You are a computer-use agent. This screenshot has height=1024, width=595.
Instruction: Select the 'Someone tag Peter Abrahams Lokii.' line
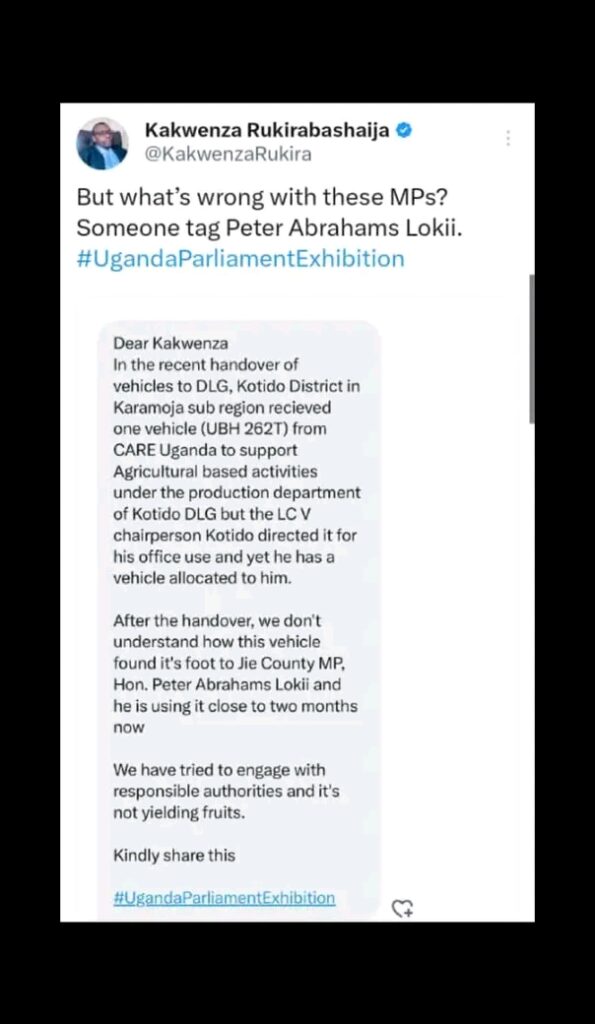(x=269, y=228)
